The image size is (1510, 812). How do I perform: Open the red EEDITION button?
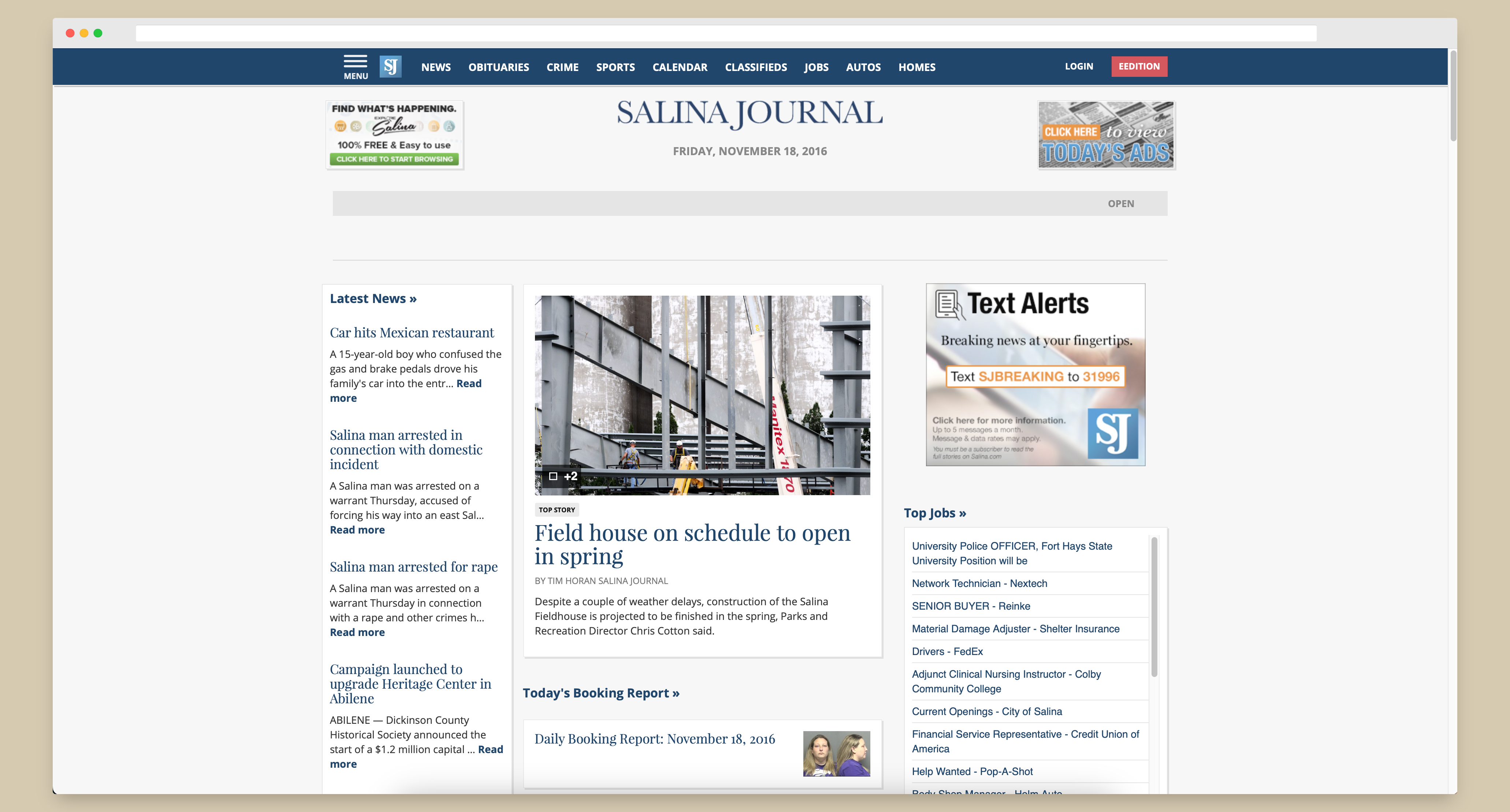pos(1139,66)
